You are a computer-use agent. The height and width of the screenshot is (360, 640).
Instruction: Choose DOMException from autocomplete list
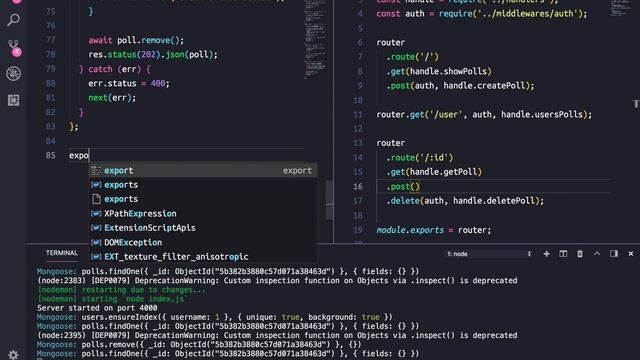[203, 242]
